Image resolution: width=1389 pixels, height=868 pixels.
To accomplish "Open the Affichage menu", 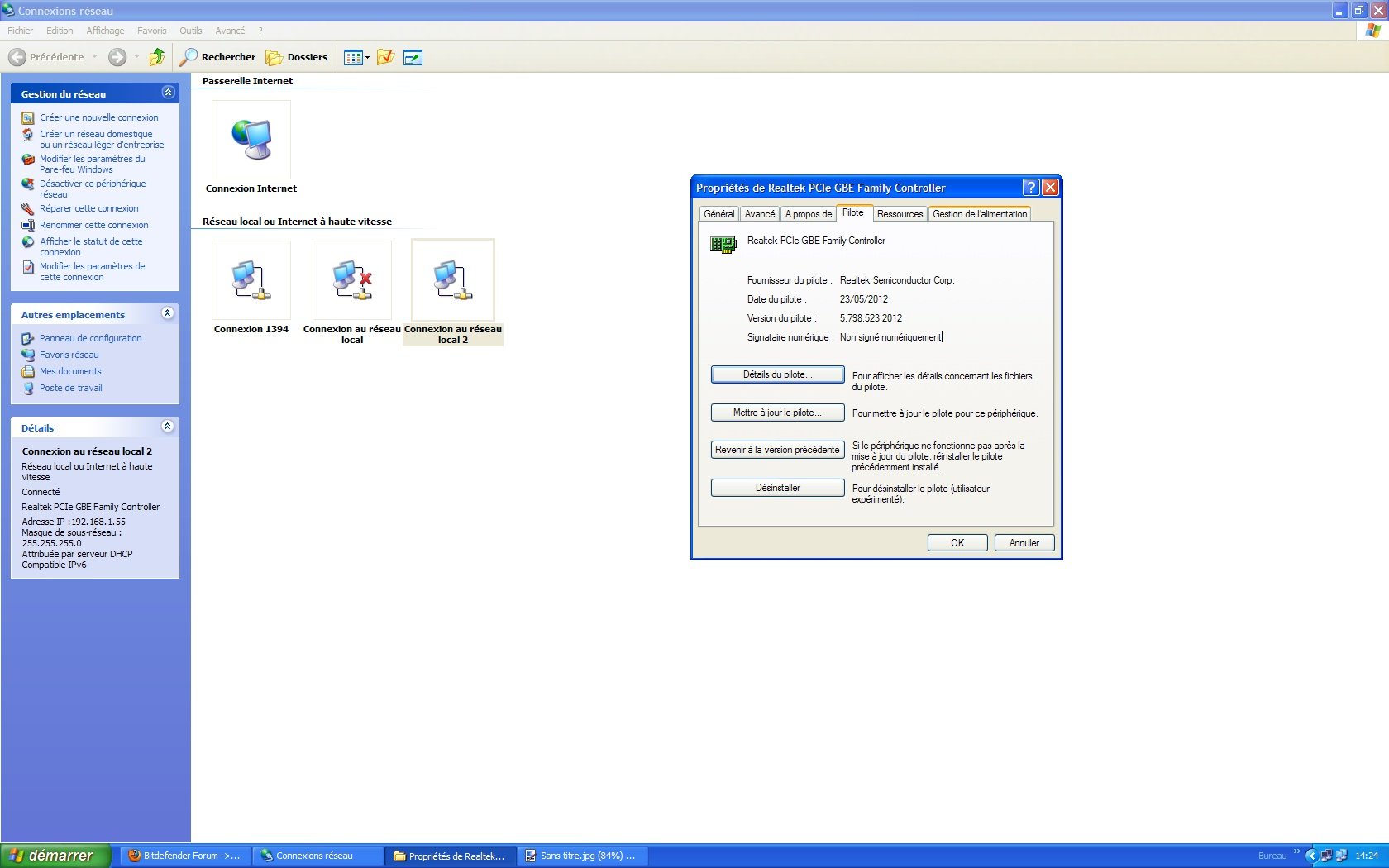I will pyautogui.click(x=105, y=31).
